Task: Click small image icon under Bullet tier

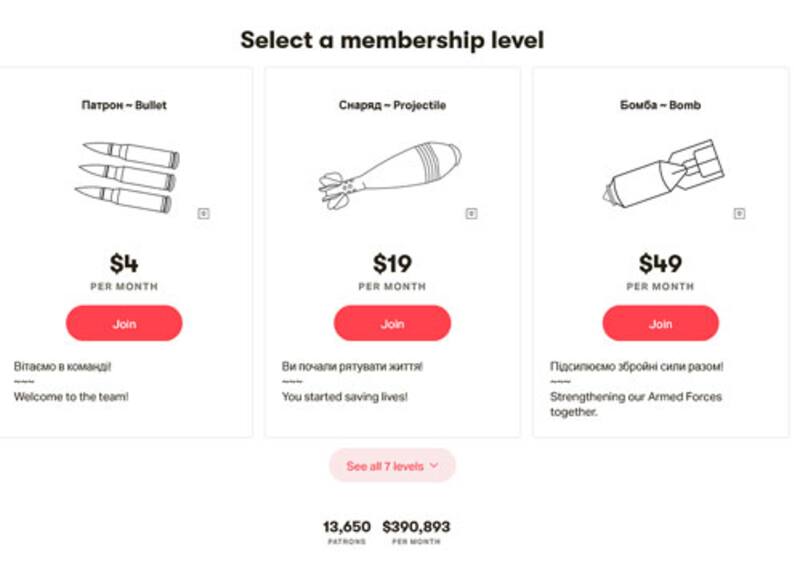Action: click(204, 213)
